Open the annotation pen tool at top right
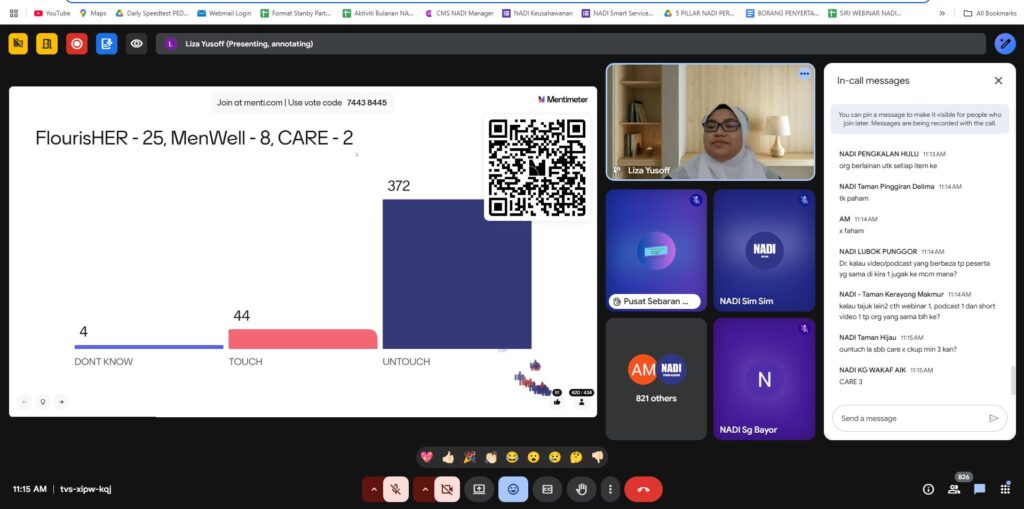This screenshot has height=509, width=1024. (x=1005, y=44)
